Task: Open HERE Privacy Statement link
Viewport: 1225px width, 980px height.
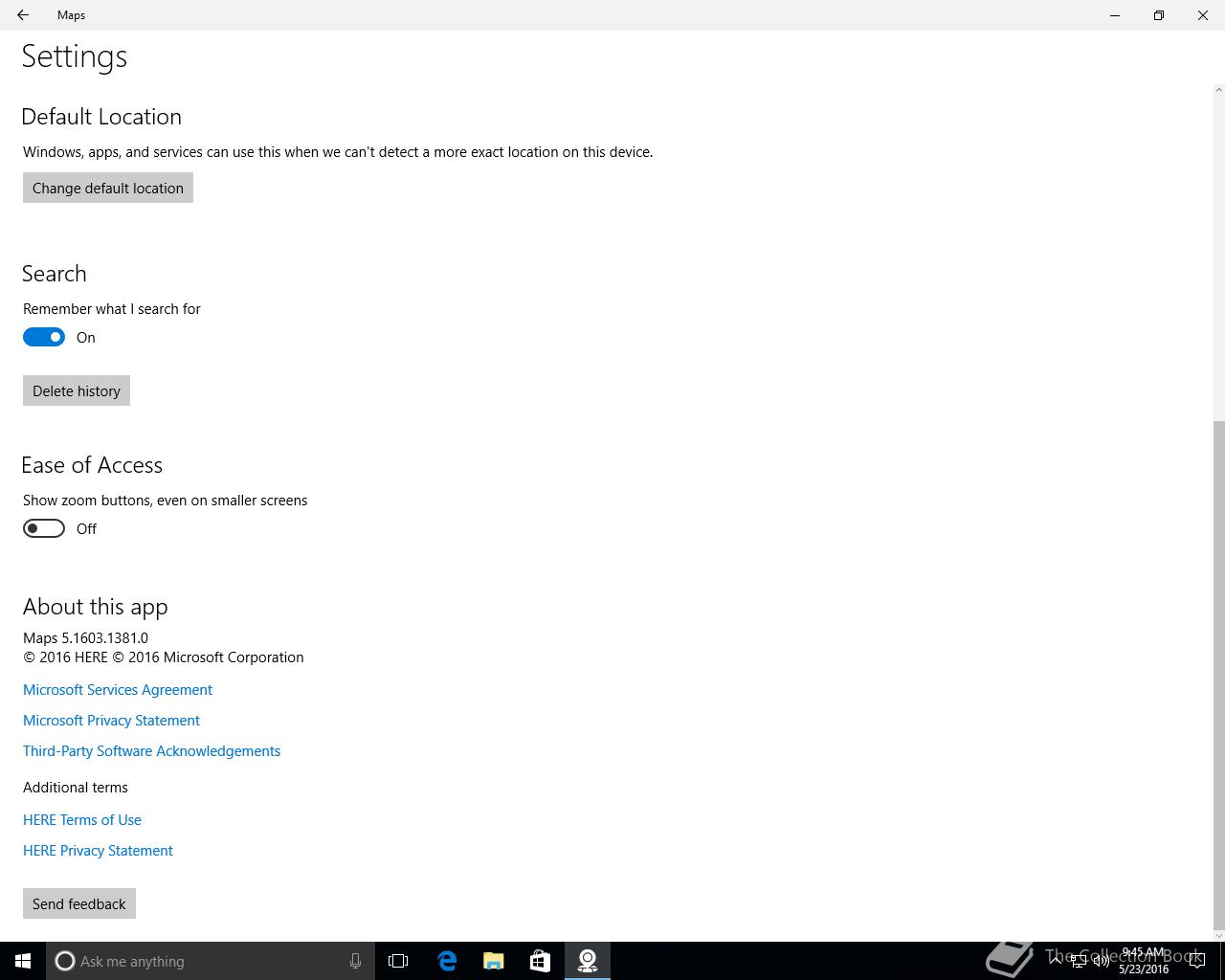Action: click(x=98, y=850)
